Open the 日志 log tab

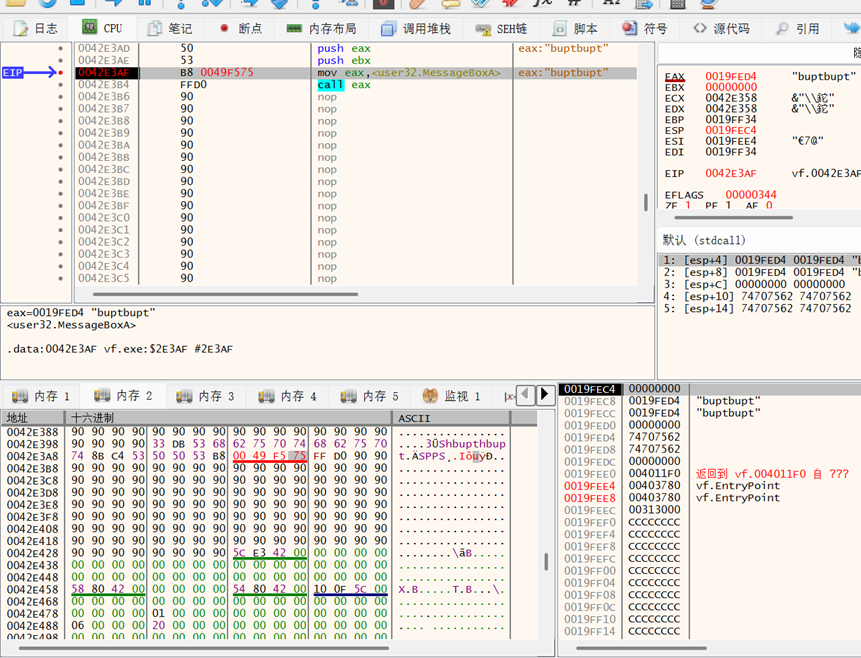(x=36, y=29)
